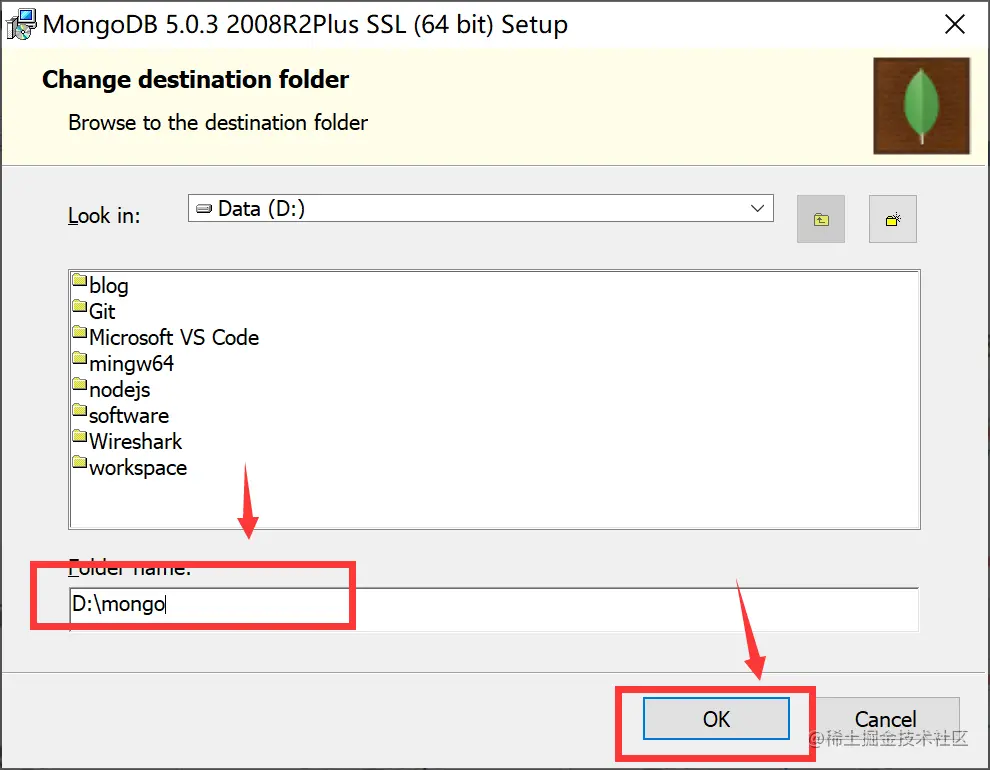Close the MongoDB Setup dialog

click(955, 24)
